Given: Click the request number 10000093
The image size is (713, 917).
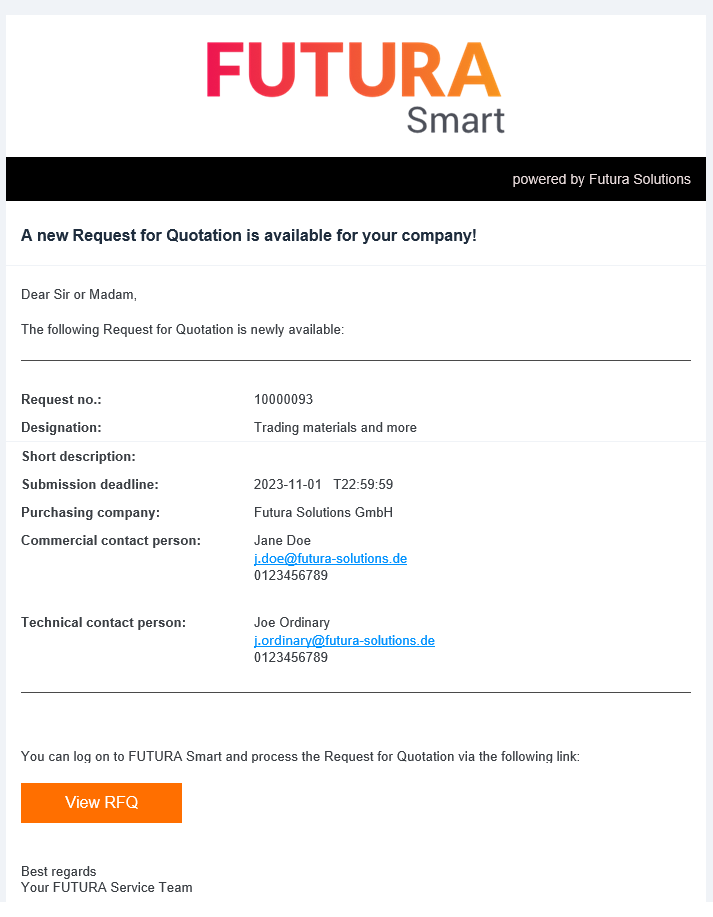Looking at the screenshot, I should click(x=283, y=399).
